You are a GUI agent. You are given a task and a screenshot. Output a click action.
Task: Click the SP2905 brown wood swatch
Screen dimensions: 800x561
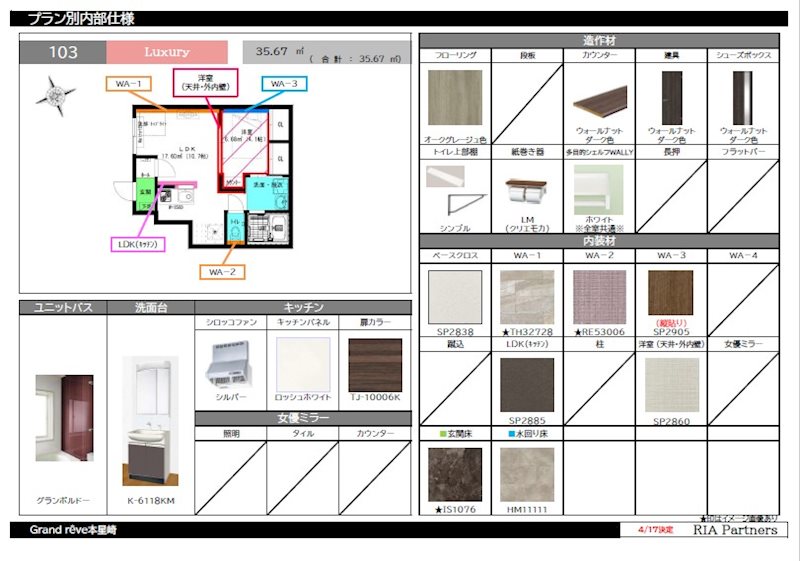[670, 293]
